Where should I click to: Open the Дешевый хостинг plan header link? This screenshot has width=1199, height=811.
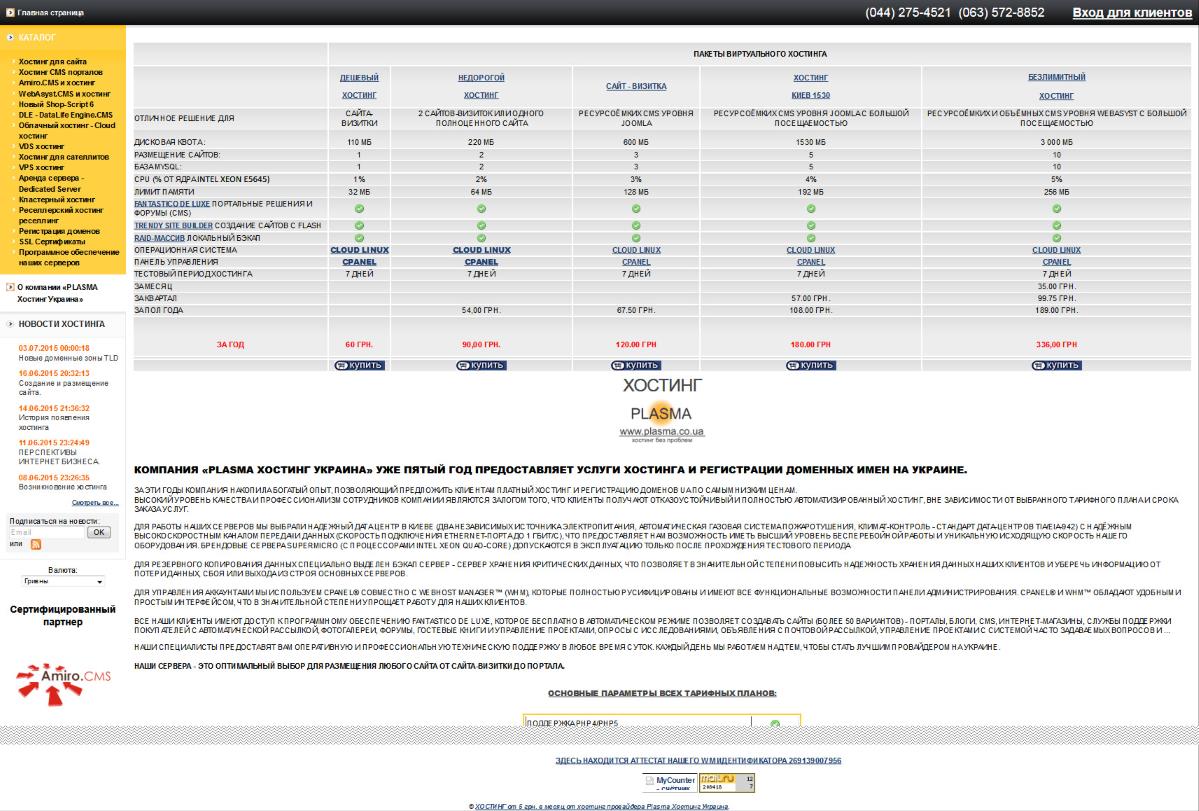359,86
